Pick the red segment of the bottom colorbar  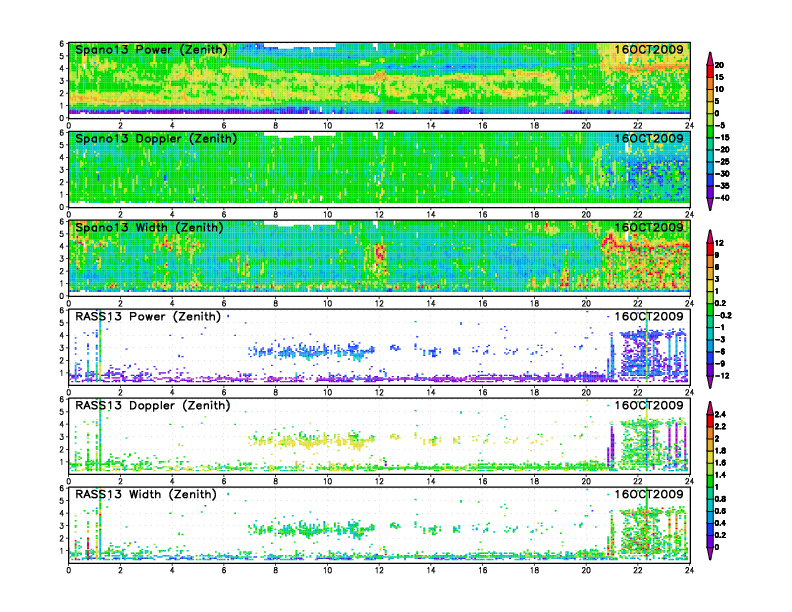pyautogui.click(x=710, y=421)
